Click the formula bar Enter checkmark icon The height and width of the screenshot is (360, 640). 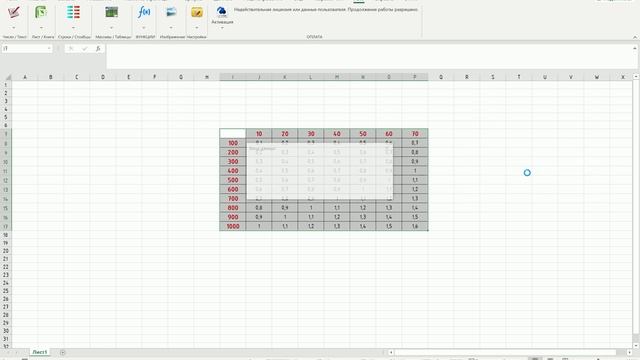(84, 49)
